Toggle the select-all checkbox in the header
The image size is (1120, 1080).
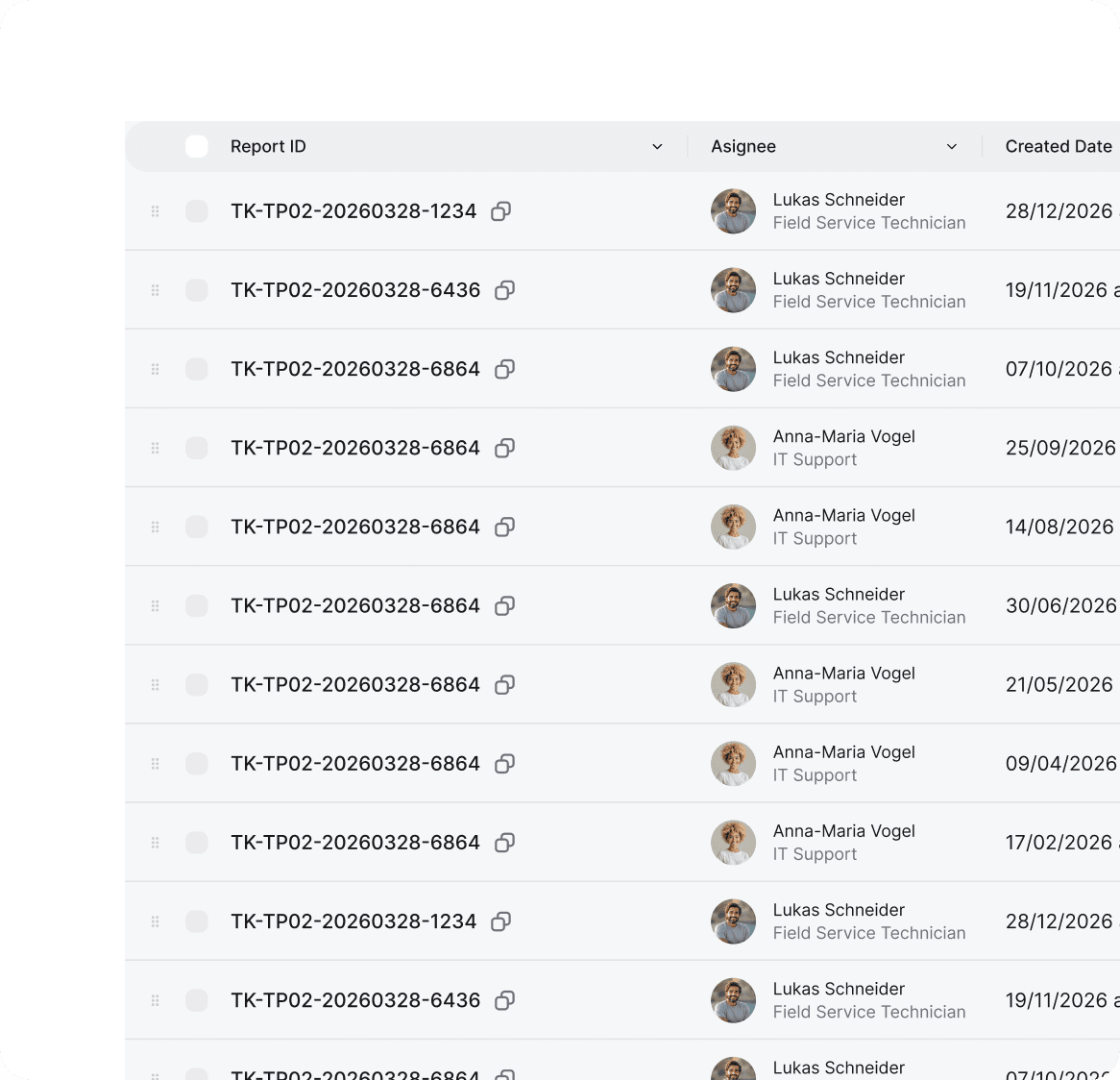point(197,146)
